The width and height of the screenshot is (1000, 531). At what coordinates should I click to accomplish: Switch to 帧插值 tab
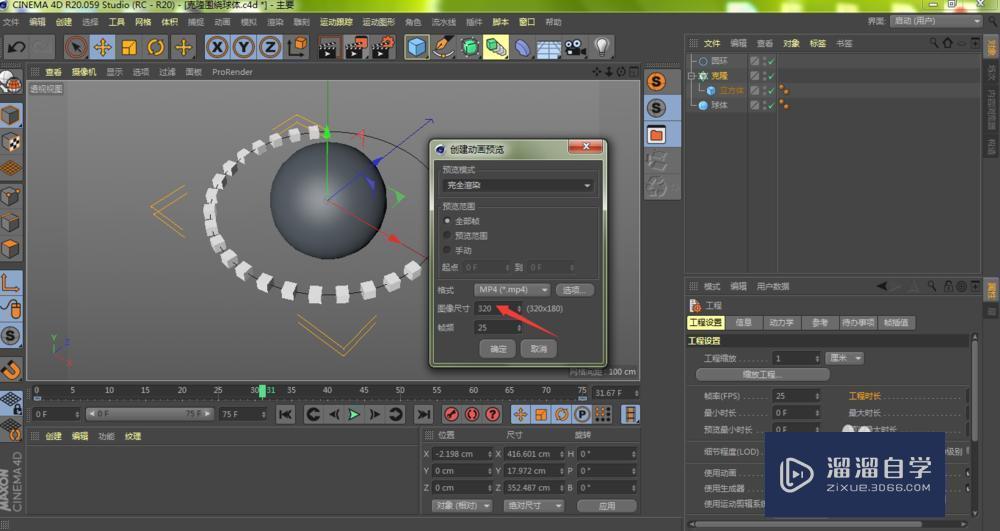(896, 323)
